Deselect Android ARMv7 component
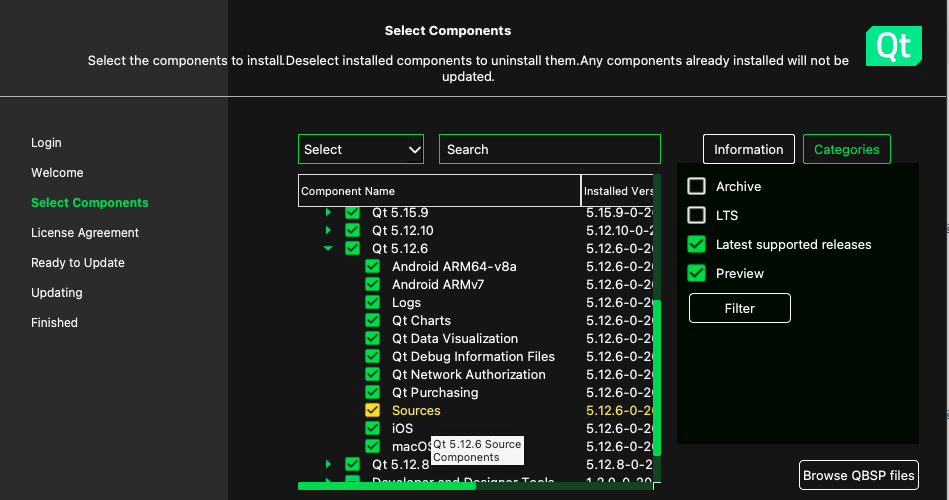 point(372,284)
